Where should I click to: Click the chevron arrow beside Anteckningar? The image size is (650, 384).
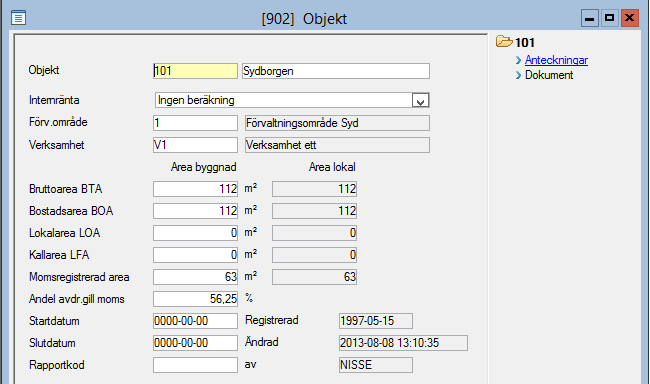click(518, 61)
